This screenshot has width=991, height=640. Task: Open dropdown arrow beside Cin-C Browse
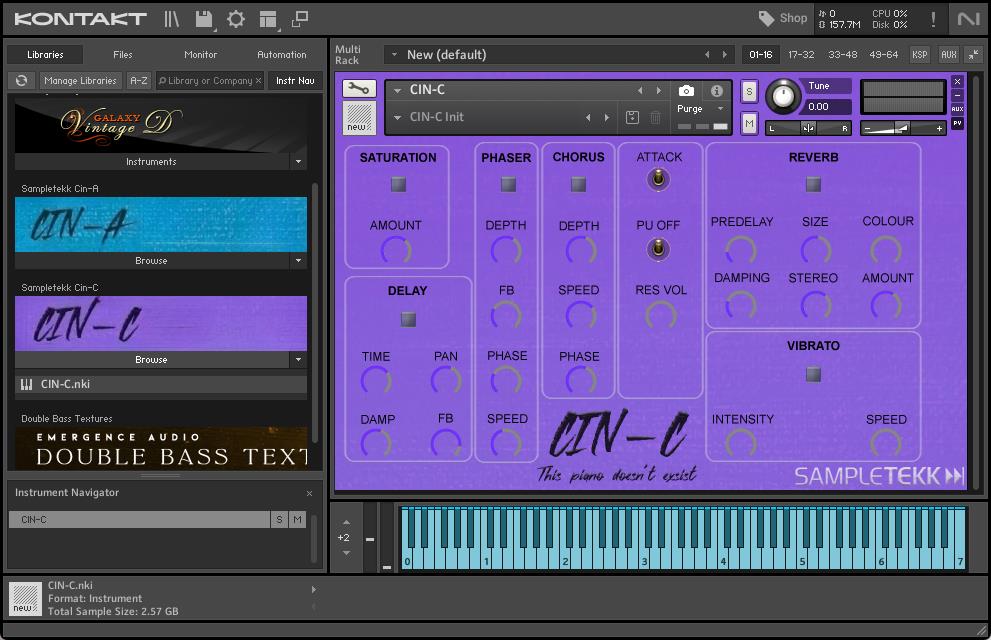[x=298, y=360]
